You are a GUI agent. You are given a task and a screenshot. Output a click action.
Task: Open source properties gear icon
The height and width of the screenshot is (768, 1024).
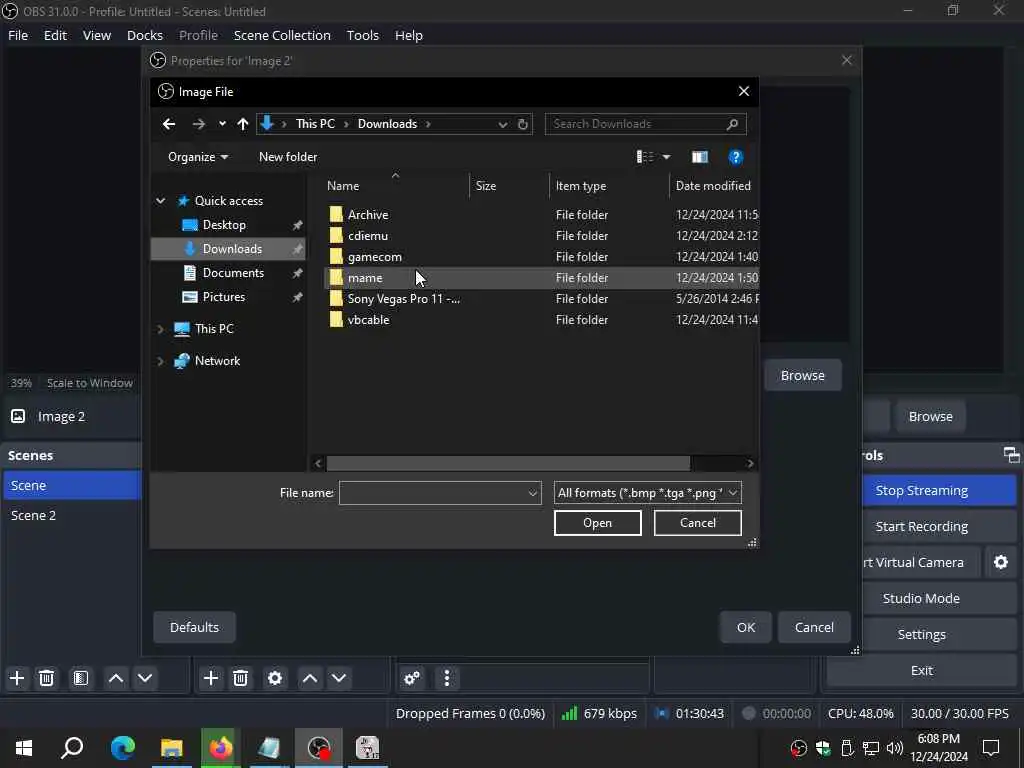click(275, 678)
